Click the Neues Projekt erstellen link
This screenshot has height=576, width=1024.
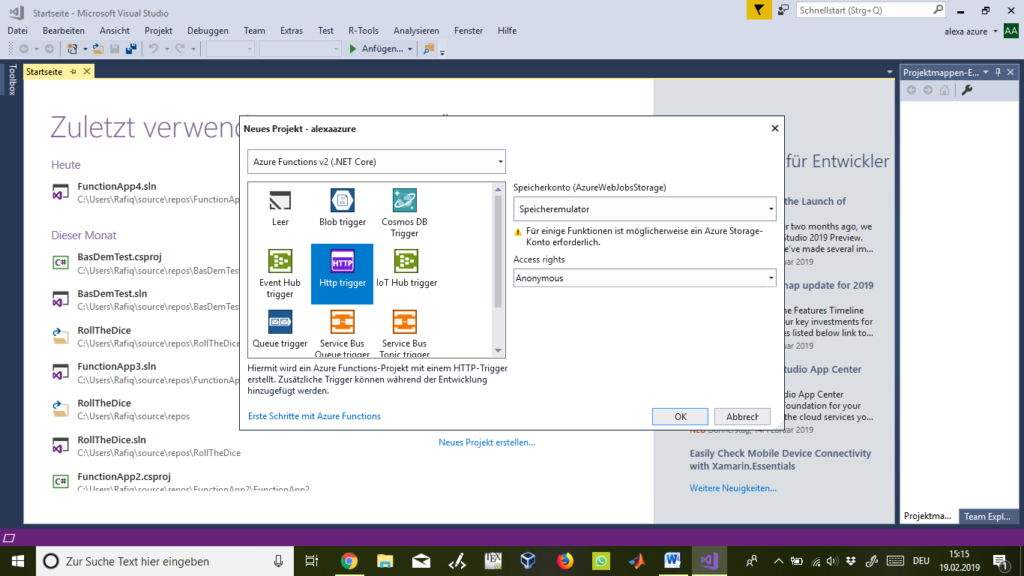[x=487, y=442]
